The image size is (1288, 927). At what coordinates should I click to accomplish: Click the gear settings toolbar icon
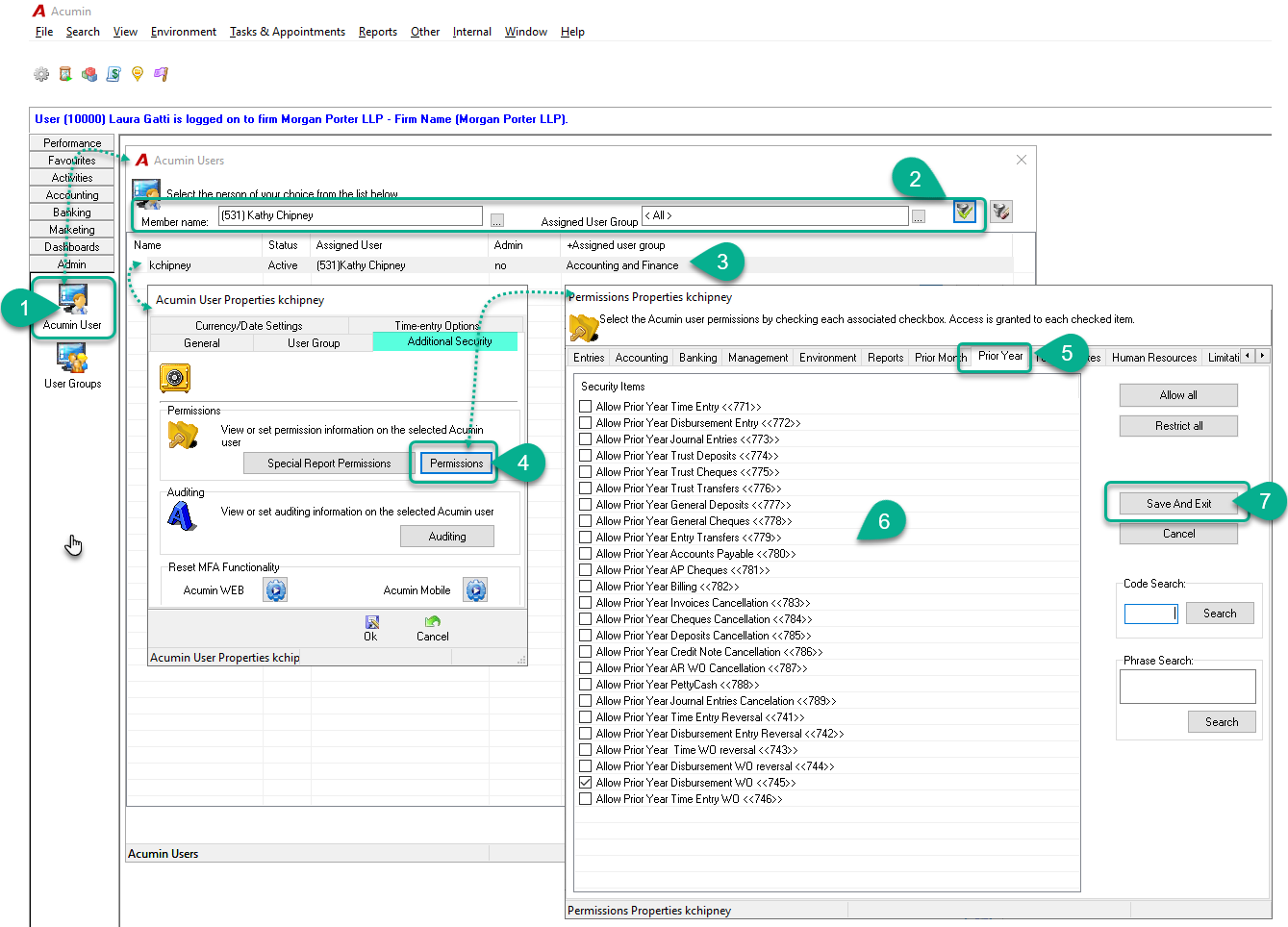click(41, 74)
